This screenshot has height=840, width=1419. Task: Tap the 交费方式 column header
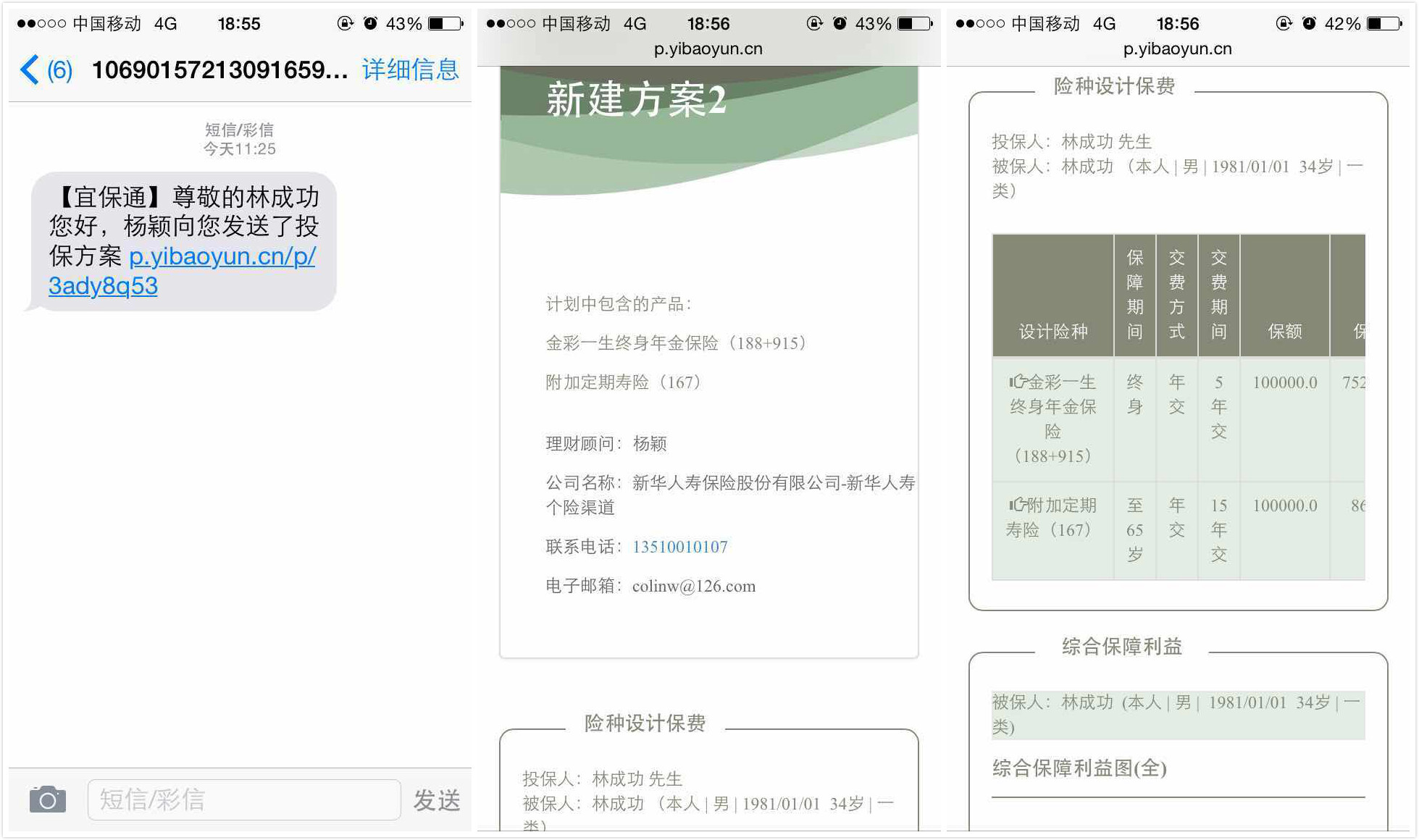point(1176,295)
